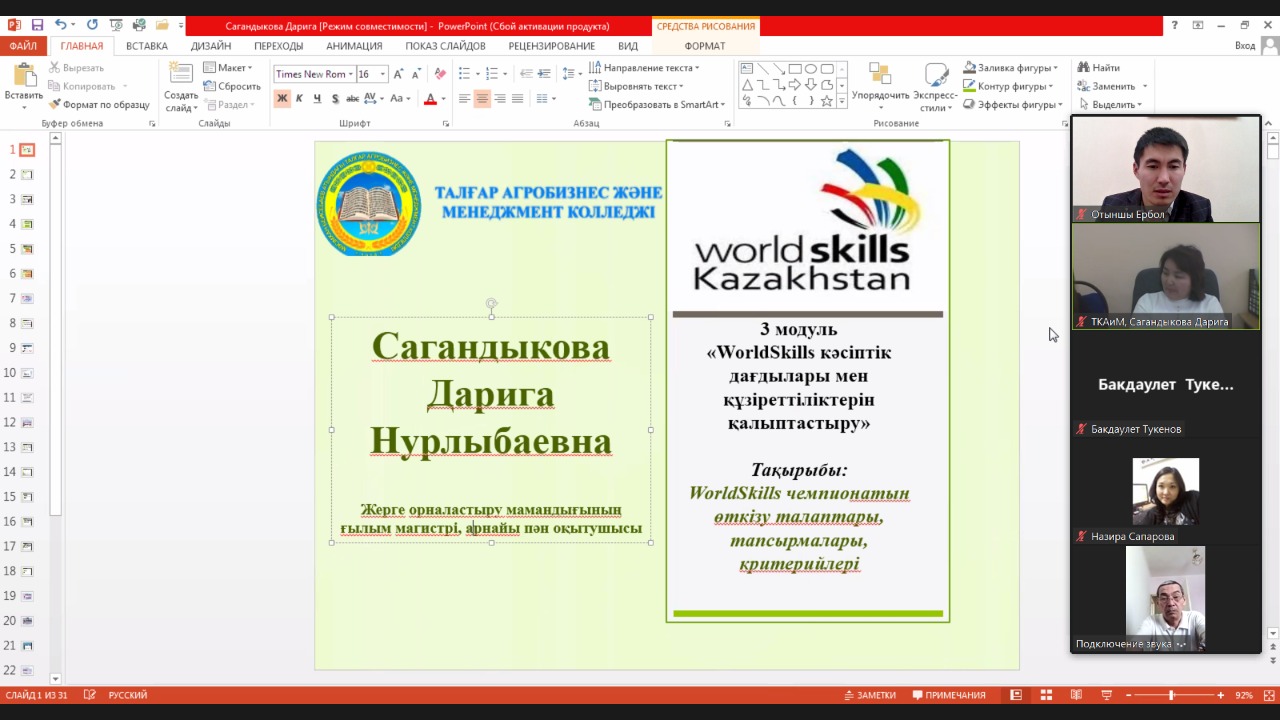Click the Paste (Вставить) clipboard icon

coord(24,76)
